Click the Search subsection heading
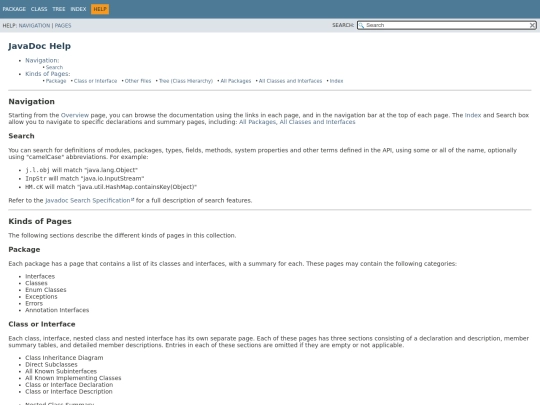 pyautogui.click(x=21, y=136)
